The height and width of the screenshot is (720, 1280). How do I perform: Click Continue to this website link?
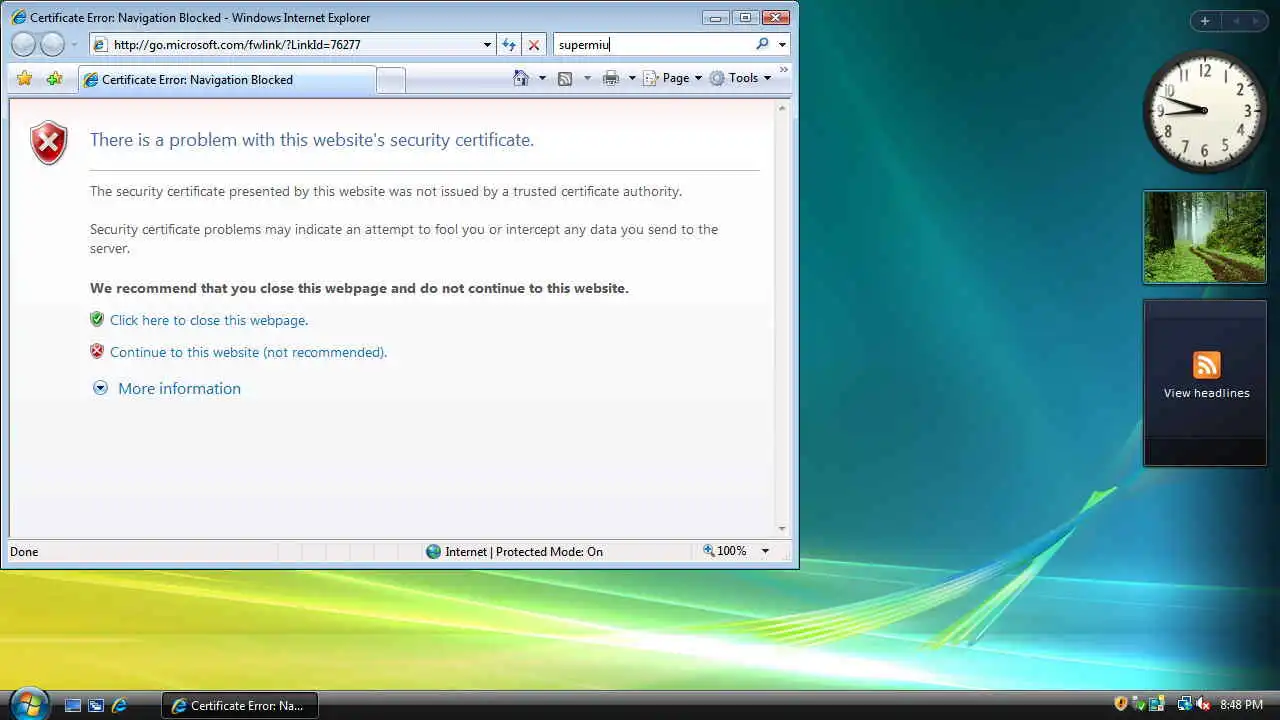(248, 352)
